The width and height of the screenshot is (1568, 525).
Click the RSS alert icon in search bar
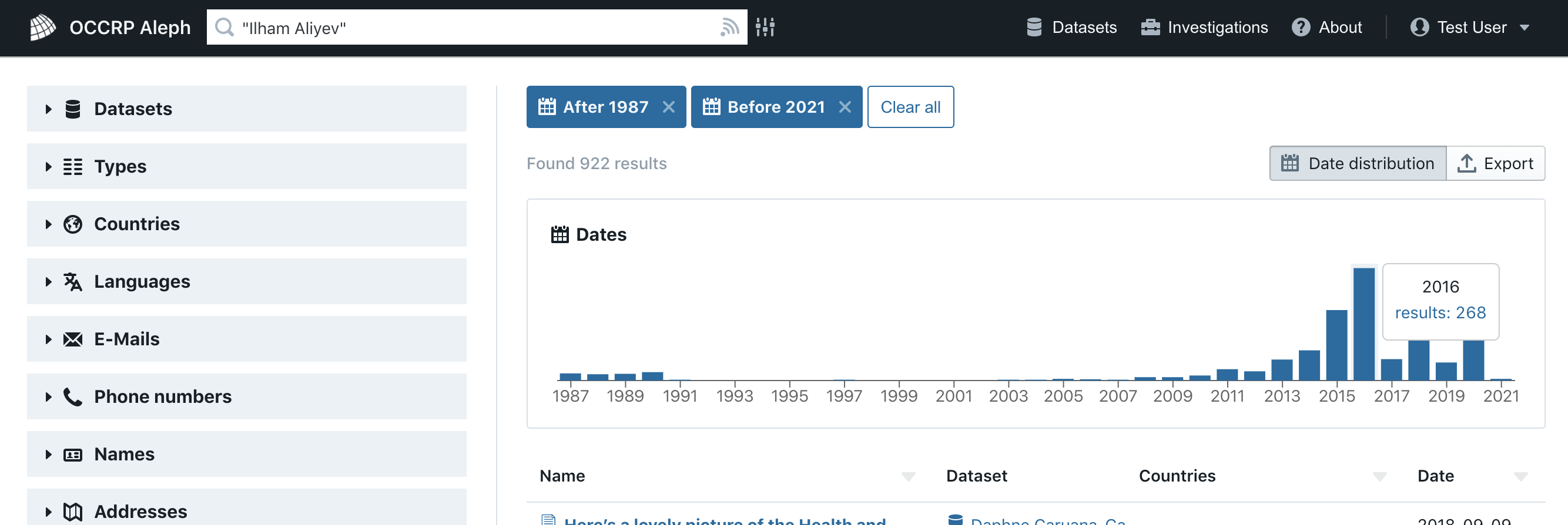(729, 28)
